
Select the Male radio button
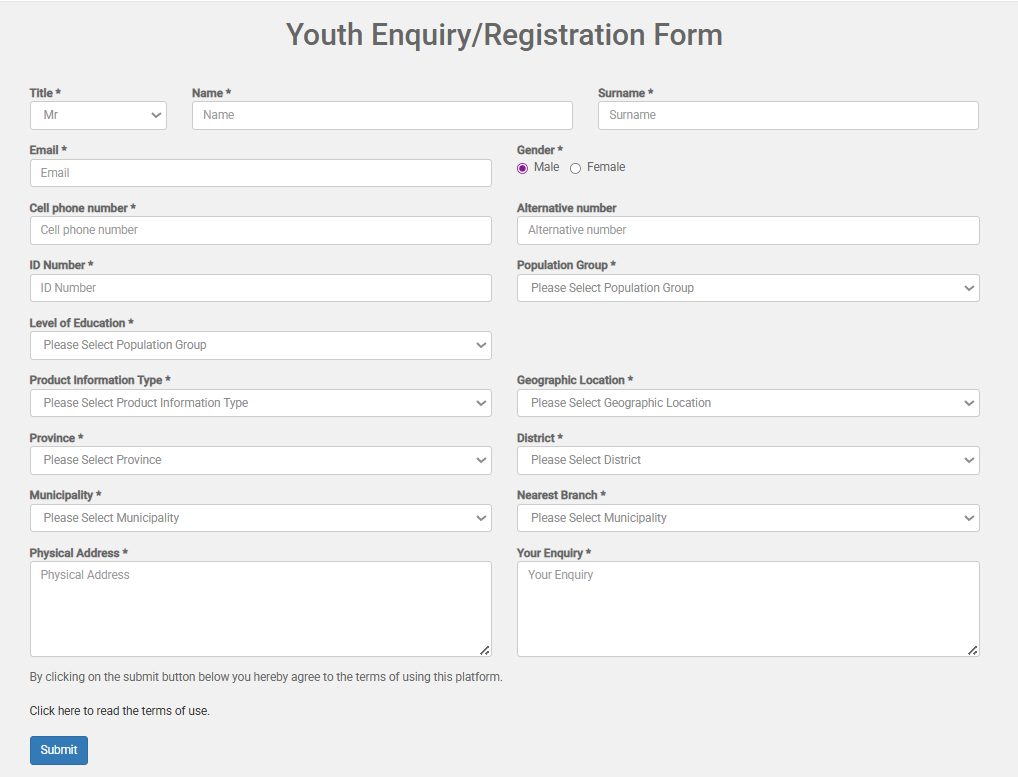pyautogui.click(x=522, y=168)
